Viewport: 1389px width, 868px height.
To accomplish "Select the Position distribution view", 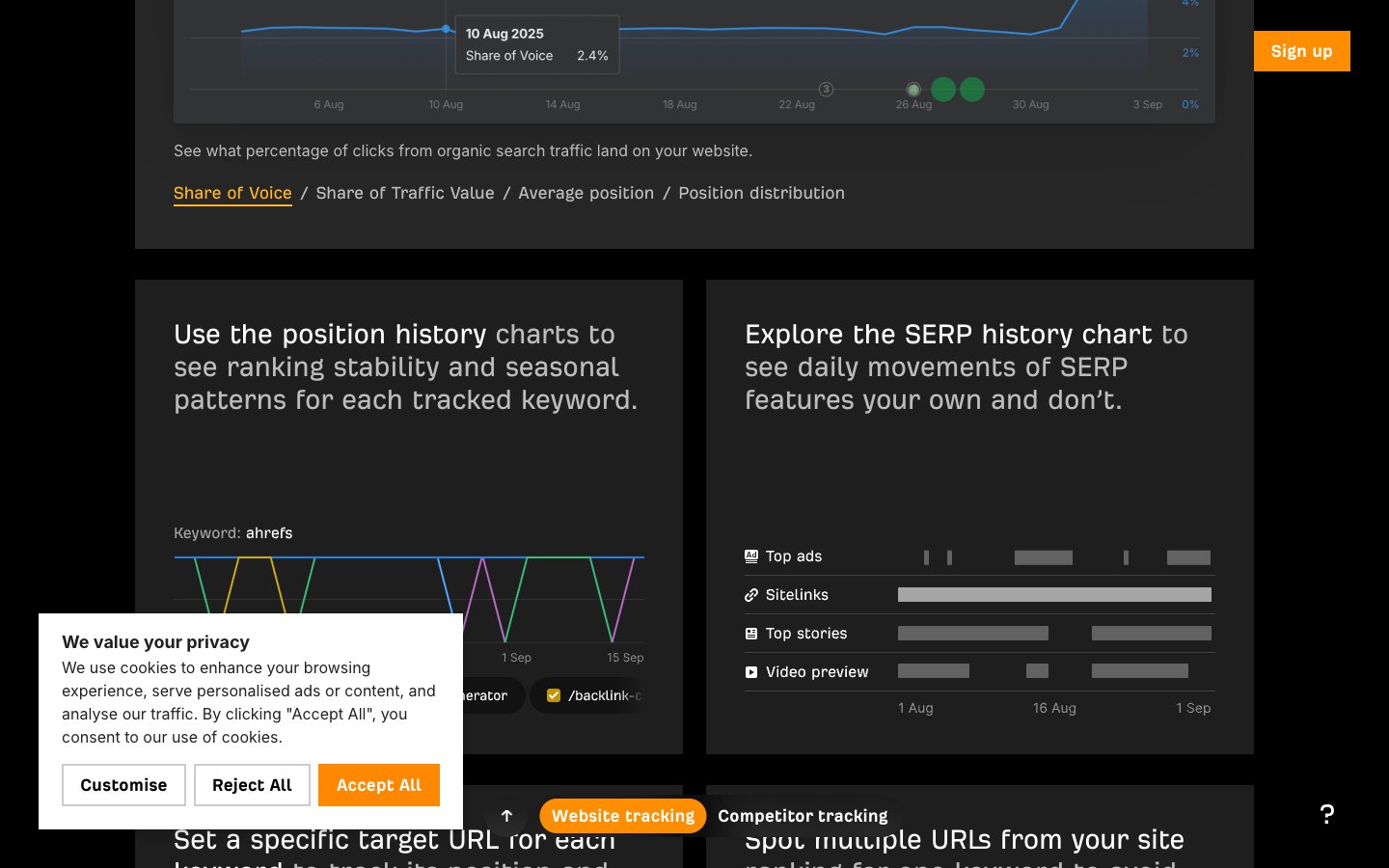I will tap(761, 193).
